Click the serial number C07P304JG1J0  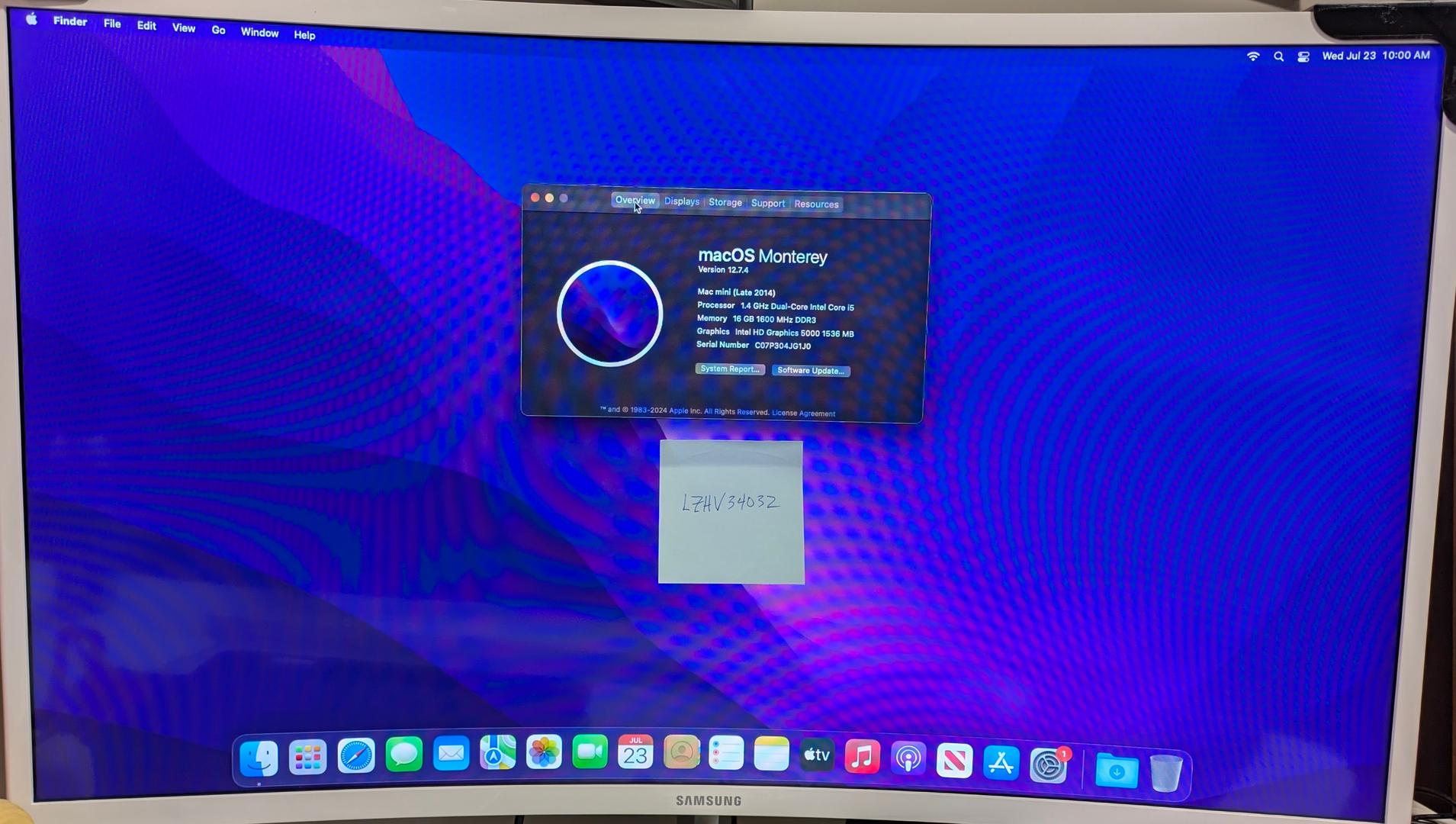[783, 346]
